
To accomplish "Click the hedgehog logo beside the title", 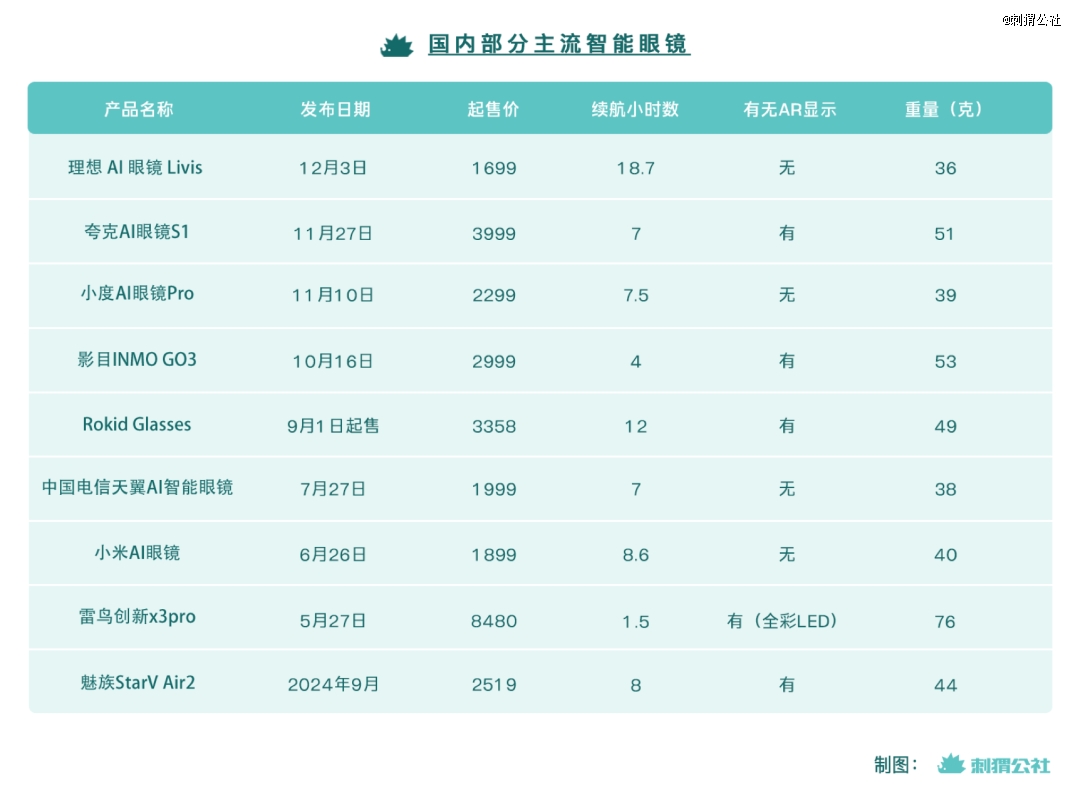I will [x=397, y=45].
